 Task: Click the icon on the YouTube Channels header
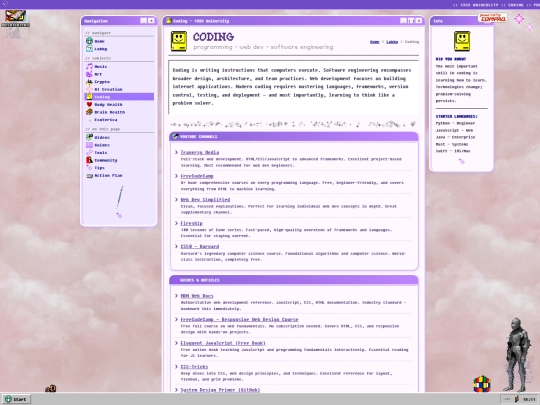[x=175, y=136]
